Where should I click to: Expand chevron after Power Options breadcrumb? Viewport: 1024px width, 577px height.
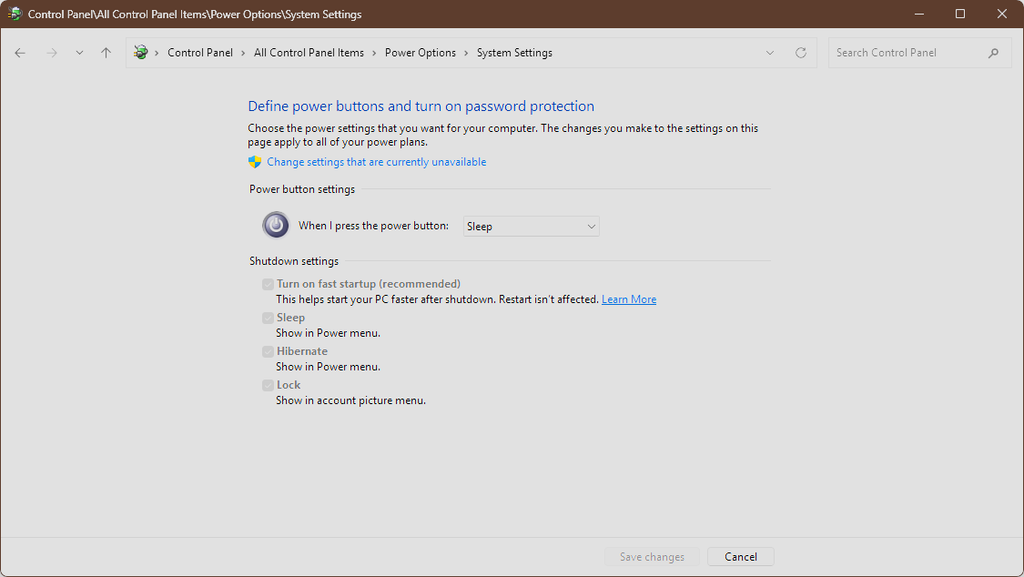click(466, 53)
